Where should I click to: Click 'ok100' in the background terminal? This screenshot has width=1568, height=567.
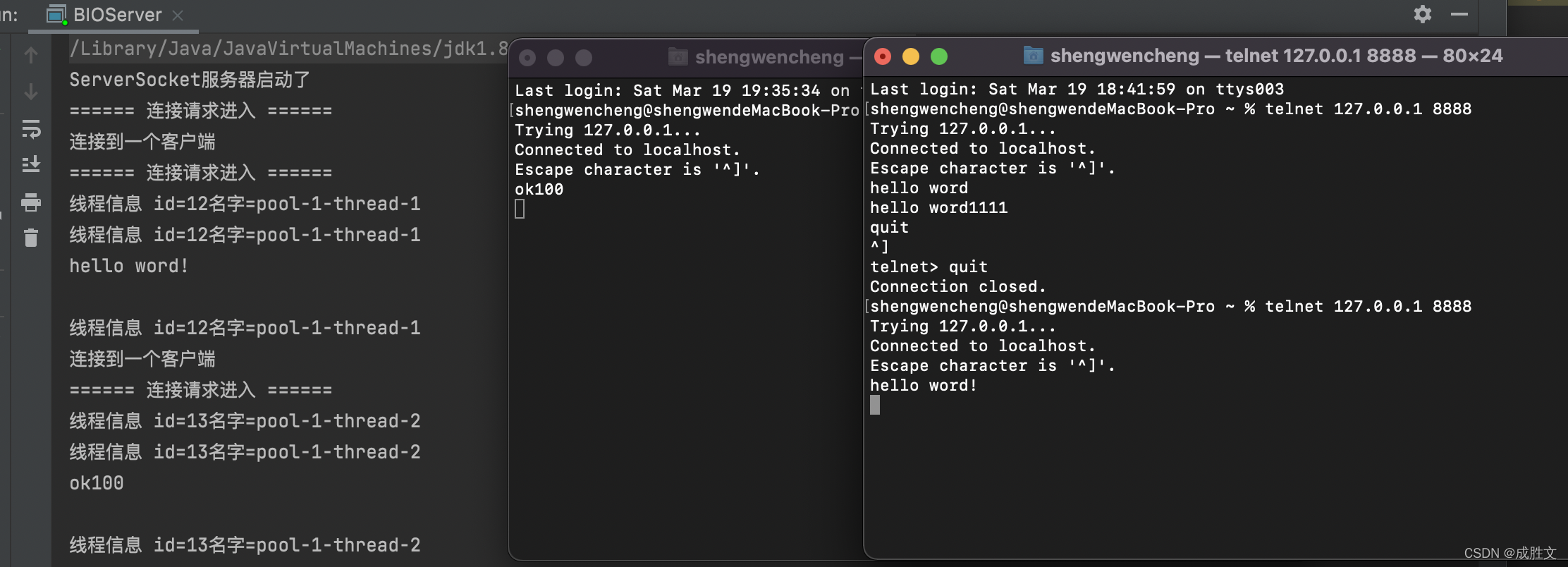(539, 189)
